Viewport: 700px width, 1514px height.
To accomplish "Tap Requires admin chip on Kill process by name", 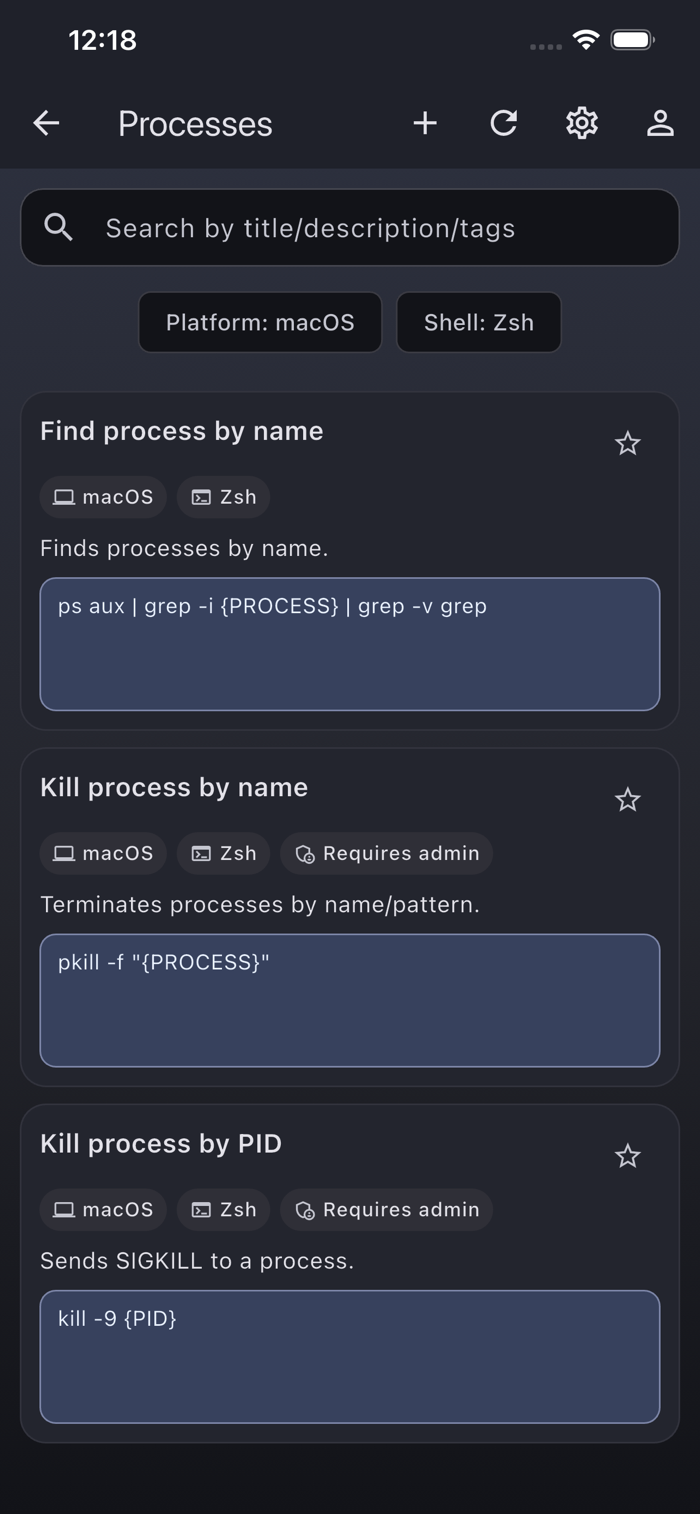I will [387, 853].
